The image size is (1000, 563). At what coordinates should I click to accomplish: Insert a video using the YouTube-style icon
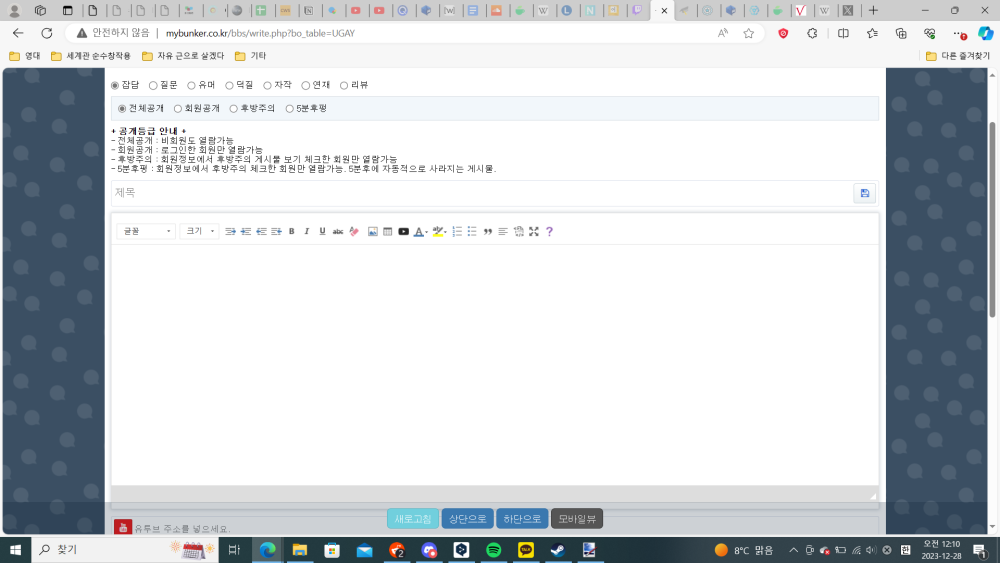point(403,231)
